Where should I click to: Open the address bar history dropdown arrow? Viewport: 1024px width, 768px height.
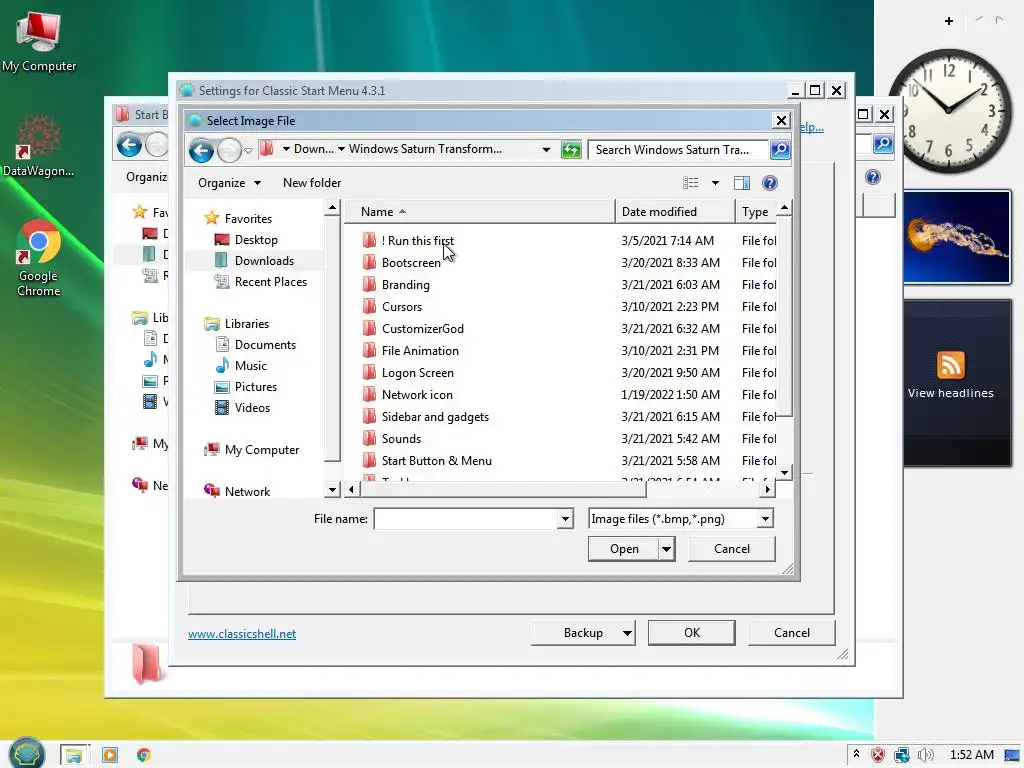(x=546, y=150)
